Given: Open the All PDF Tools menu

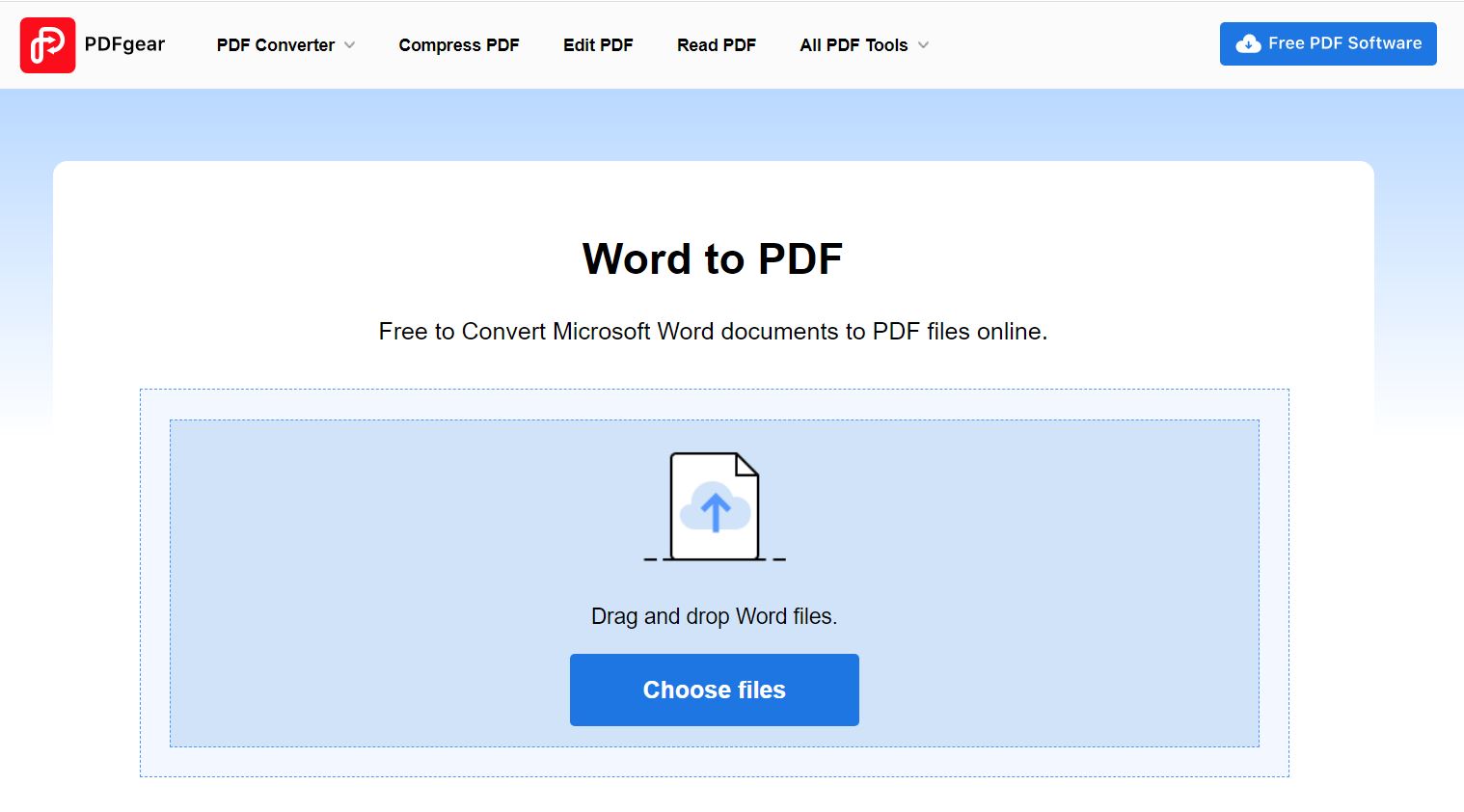Looking at the screenshot, I should (854, 45).
